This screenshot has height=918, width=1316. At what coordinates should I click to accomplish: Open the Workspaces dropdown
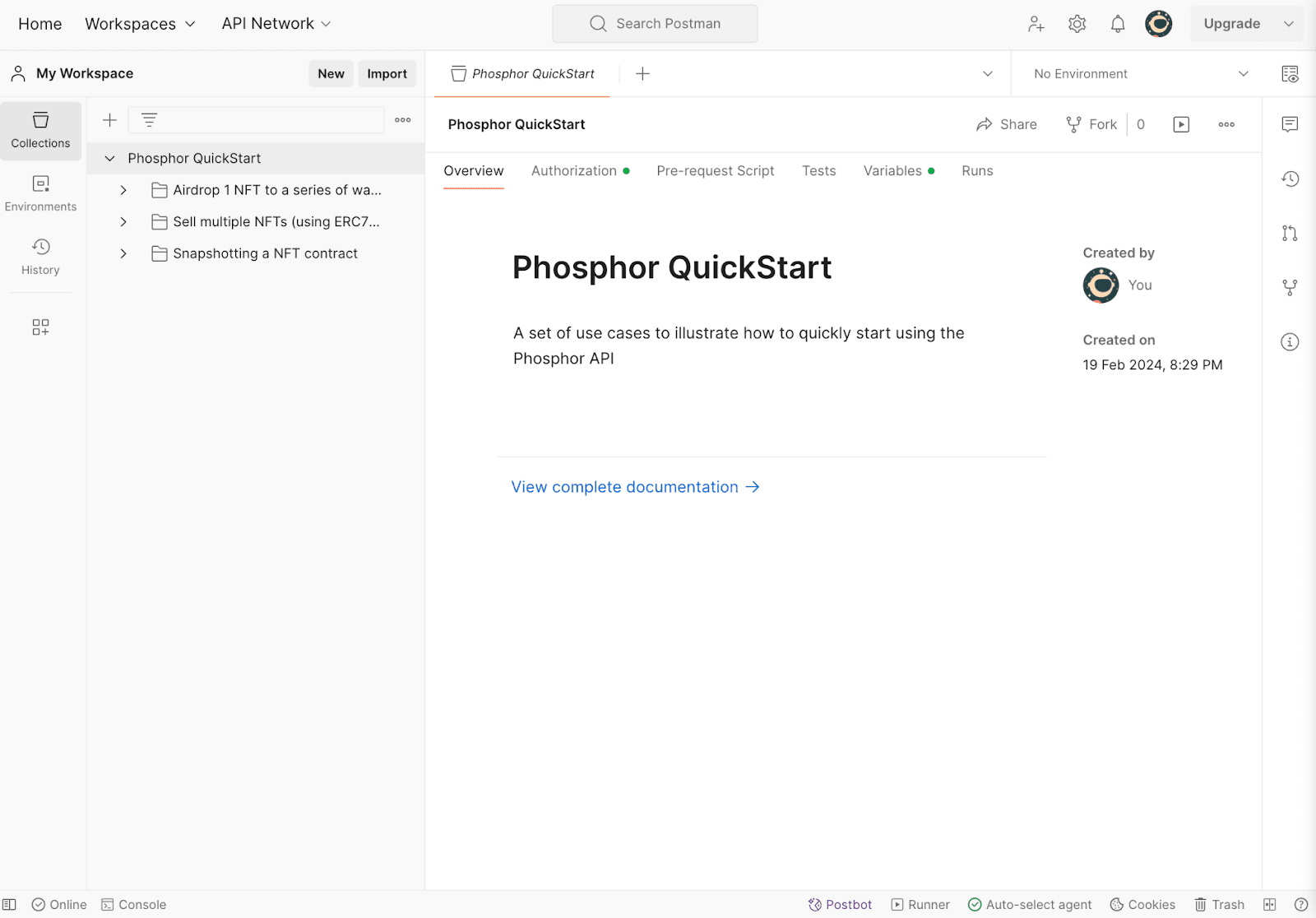click(140, 24)
